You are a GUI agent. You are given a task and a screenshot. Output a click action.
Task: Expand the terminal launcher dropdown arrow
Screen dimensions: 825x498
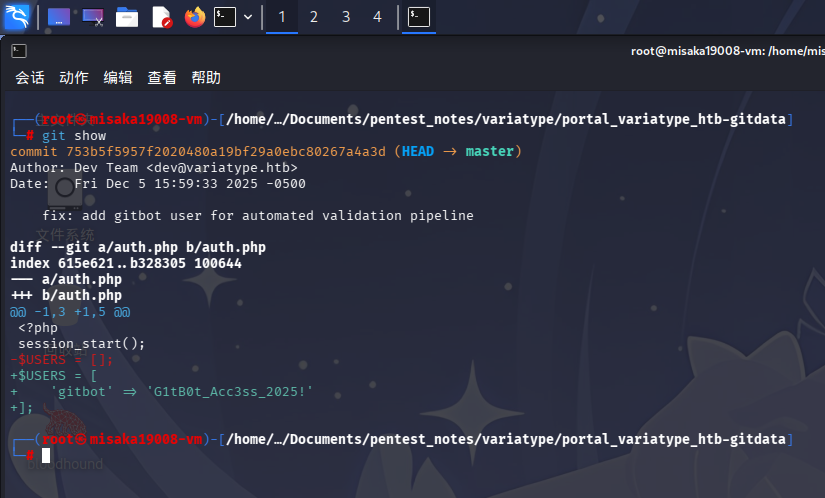pyautogui.click(x=248, y=17)
